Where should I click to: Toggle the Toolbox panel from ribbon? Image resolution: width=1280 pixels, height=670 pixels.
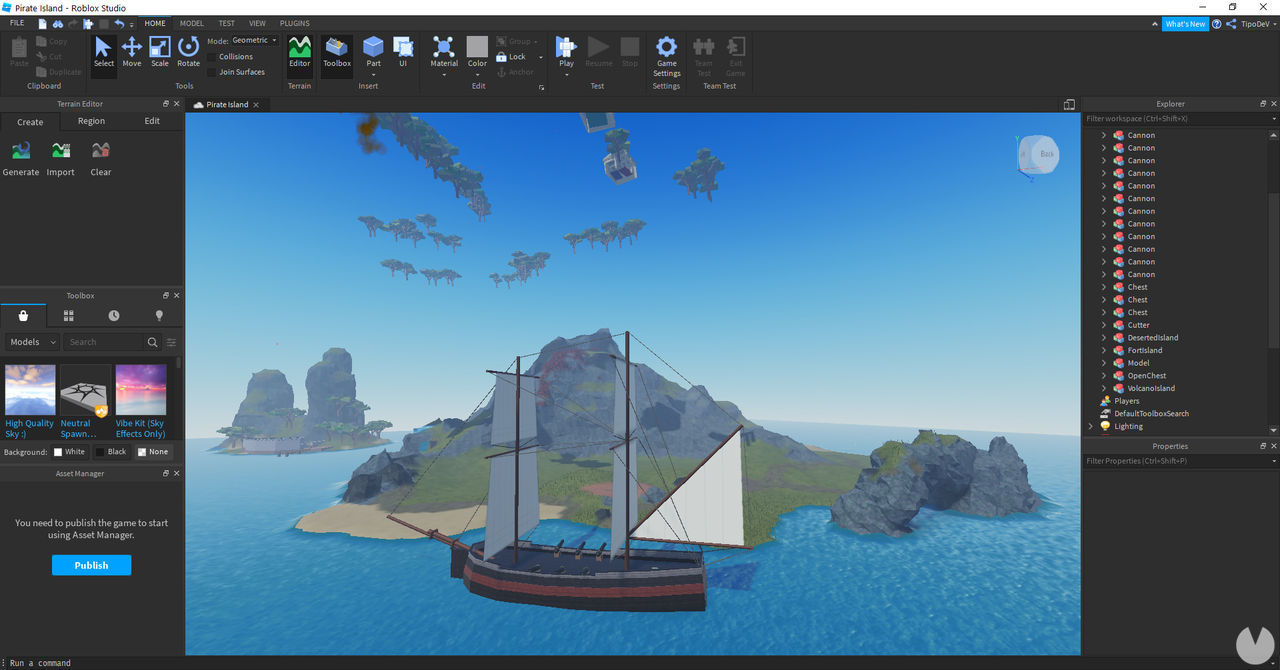pos(337,52)
